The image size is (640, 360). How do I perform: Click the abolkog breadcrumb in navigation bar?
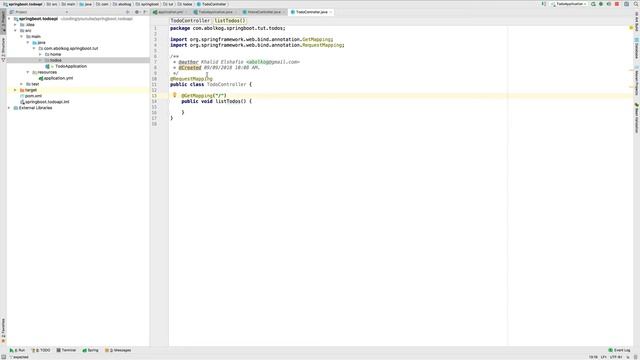(122, 4)
